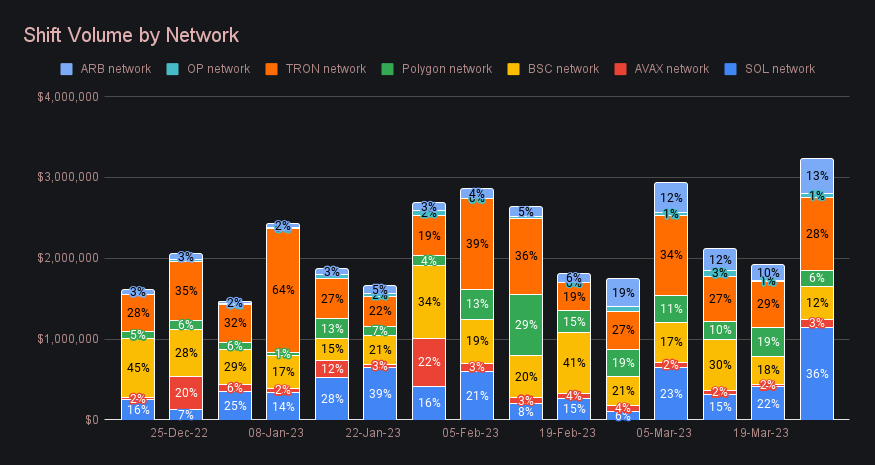Click the ARB network legend color swatch
Image resolution: width=875 pixels, height=465 pixels.
66,69
